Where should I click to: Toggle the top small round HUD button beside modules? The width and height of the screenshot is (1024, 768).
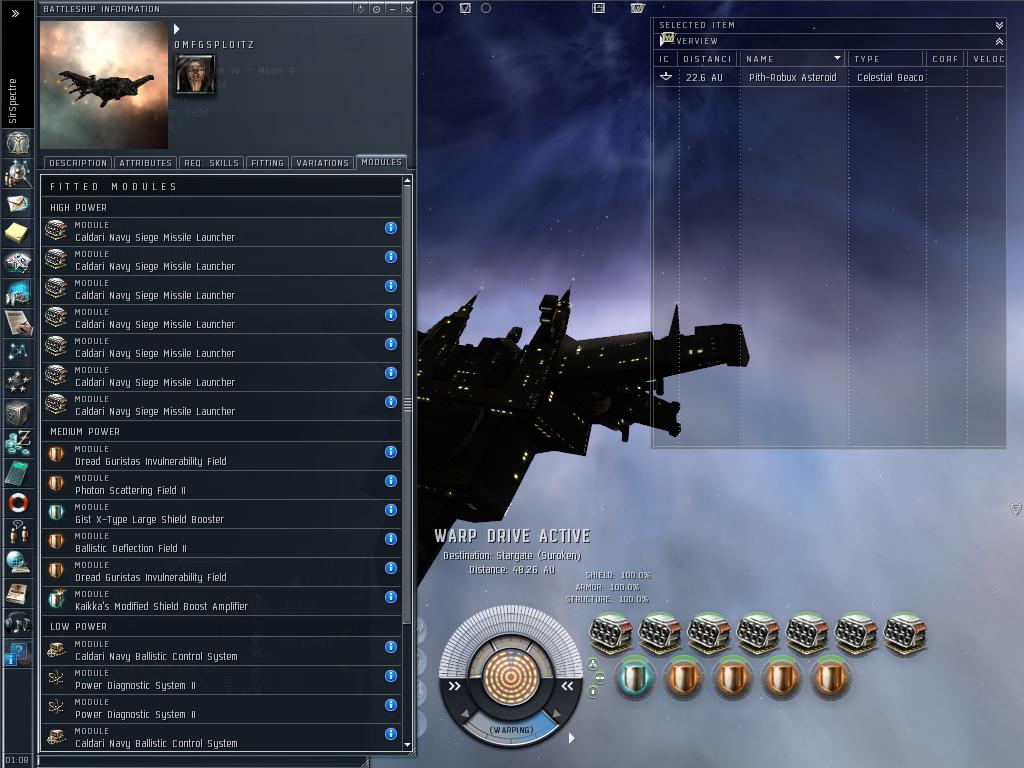[x=593, y=665]
